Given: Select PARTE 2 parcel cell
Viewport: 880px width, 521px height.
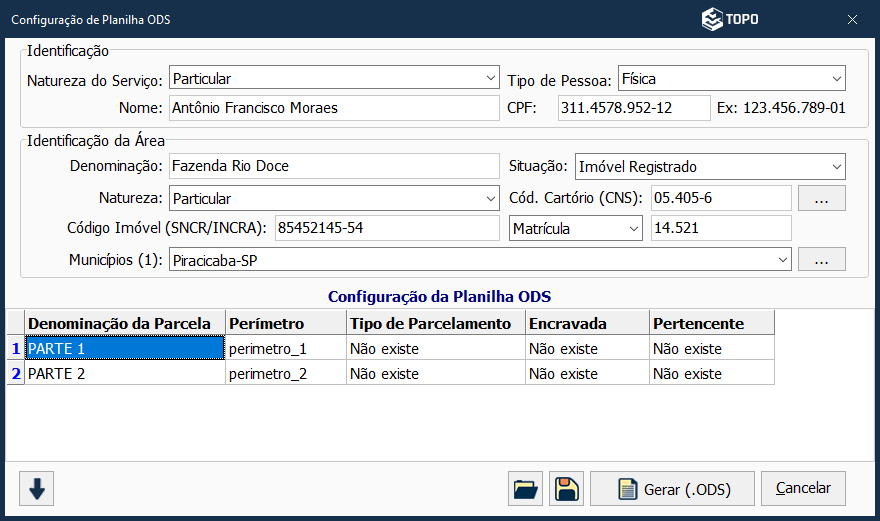Looking at the screenshot, I should point(124,374).
